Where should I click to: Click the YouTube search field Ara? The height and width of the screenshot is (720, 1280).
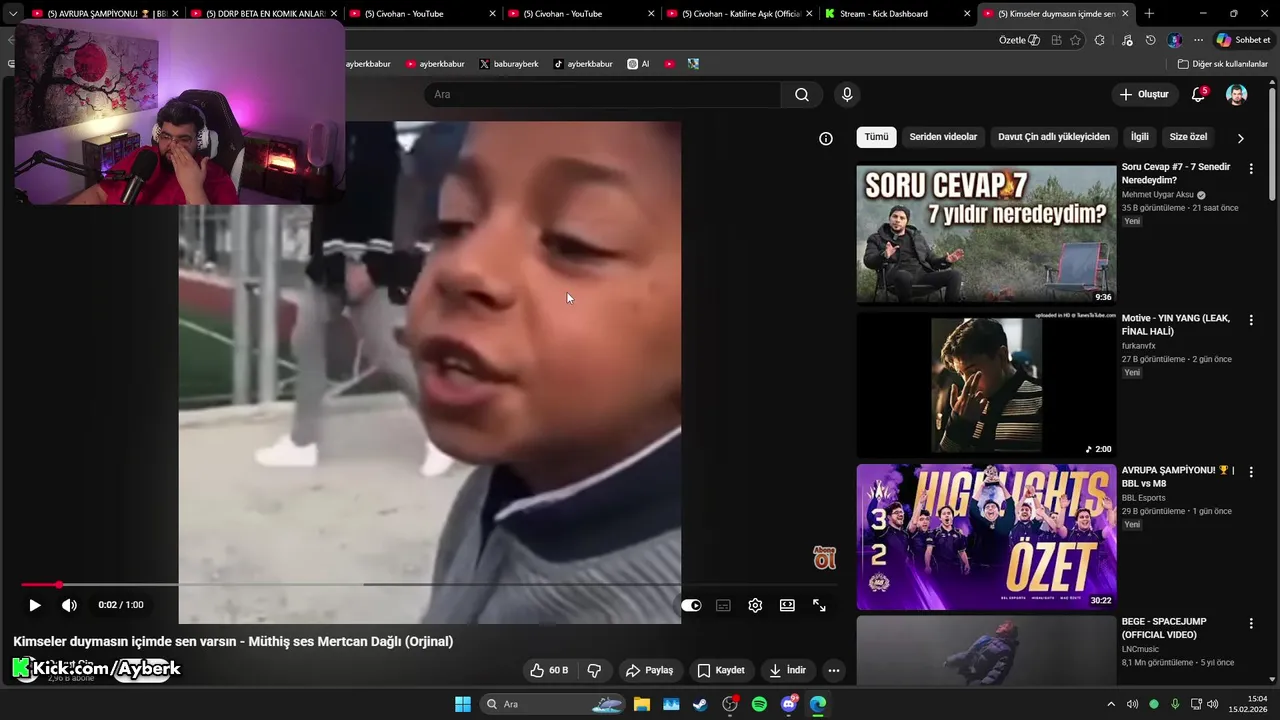603,94
